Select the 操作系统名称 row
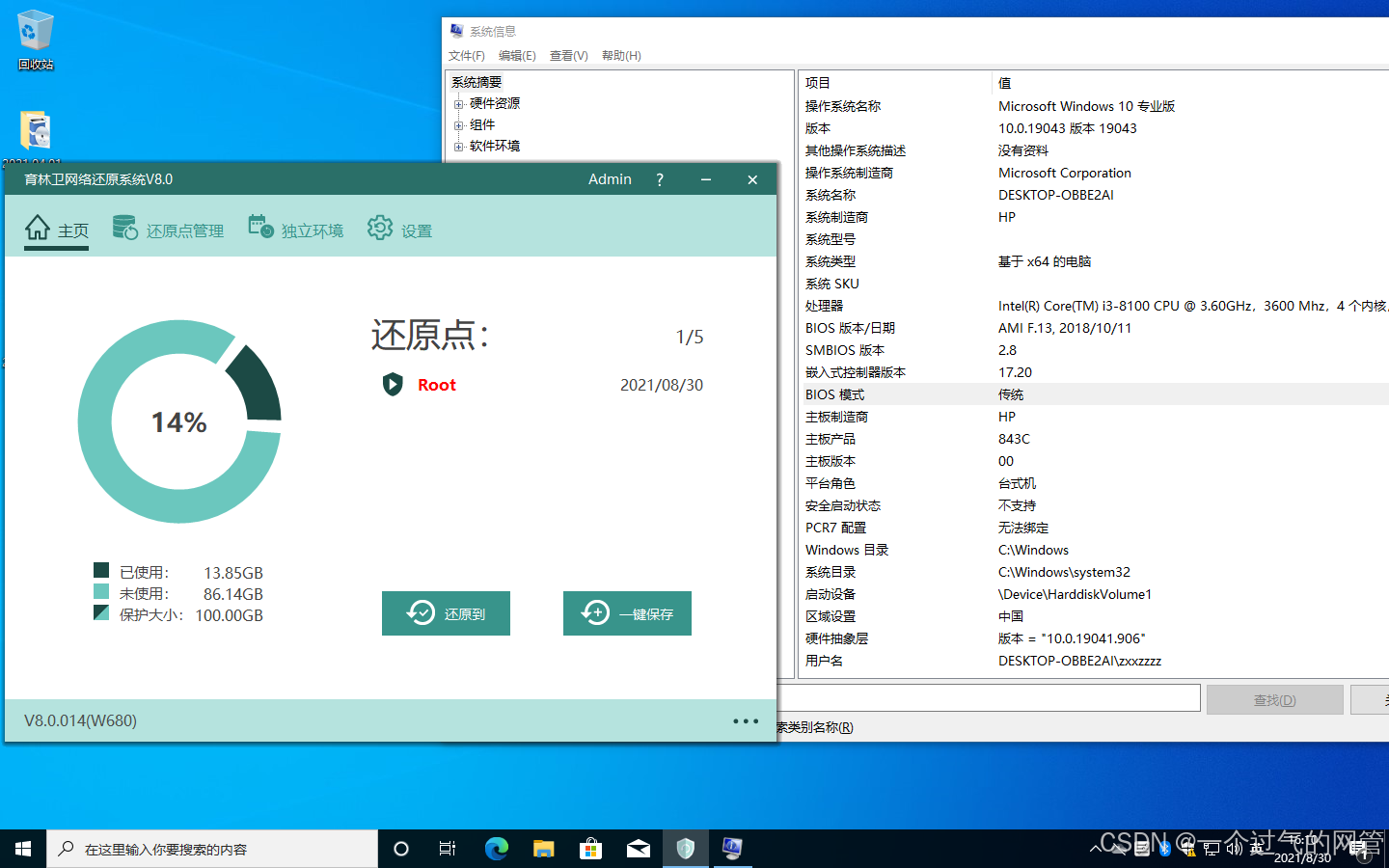This screenshot has height=868, width=1389. click(x=1095, y=106)
